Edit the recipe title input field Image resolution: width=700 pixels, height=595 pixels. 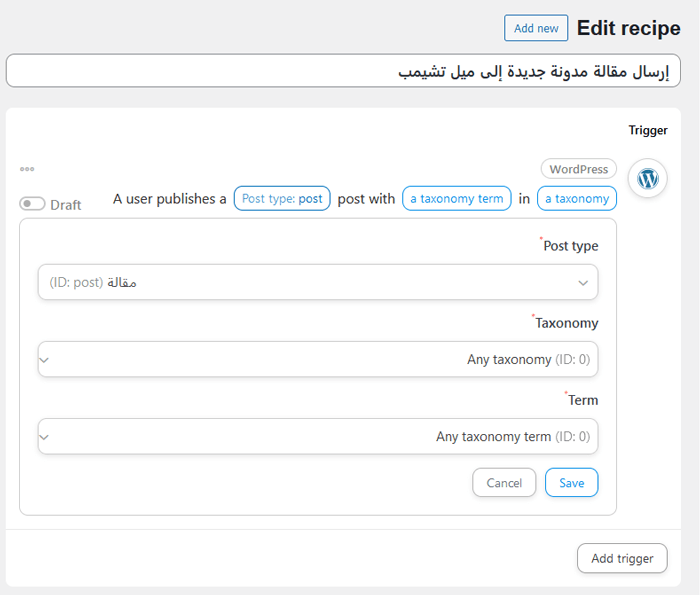point(343,71)
